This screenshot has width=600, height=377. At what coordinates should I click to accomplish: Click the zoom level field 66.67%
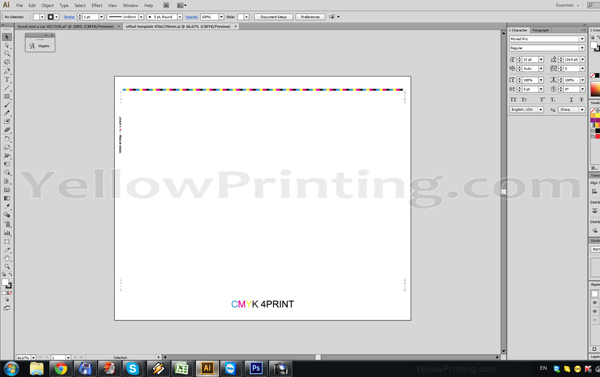(x=23, y=357)
